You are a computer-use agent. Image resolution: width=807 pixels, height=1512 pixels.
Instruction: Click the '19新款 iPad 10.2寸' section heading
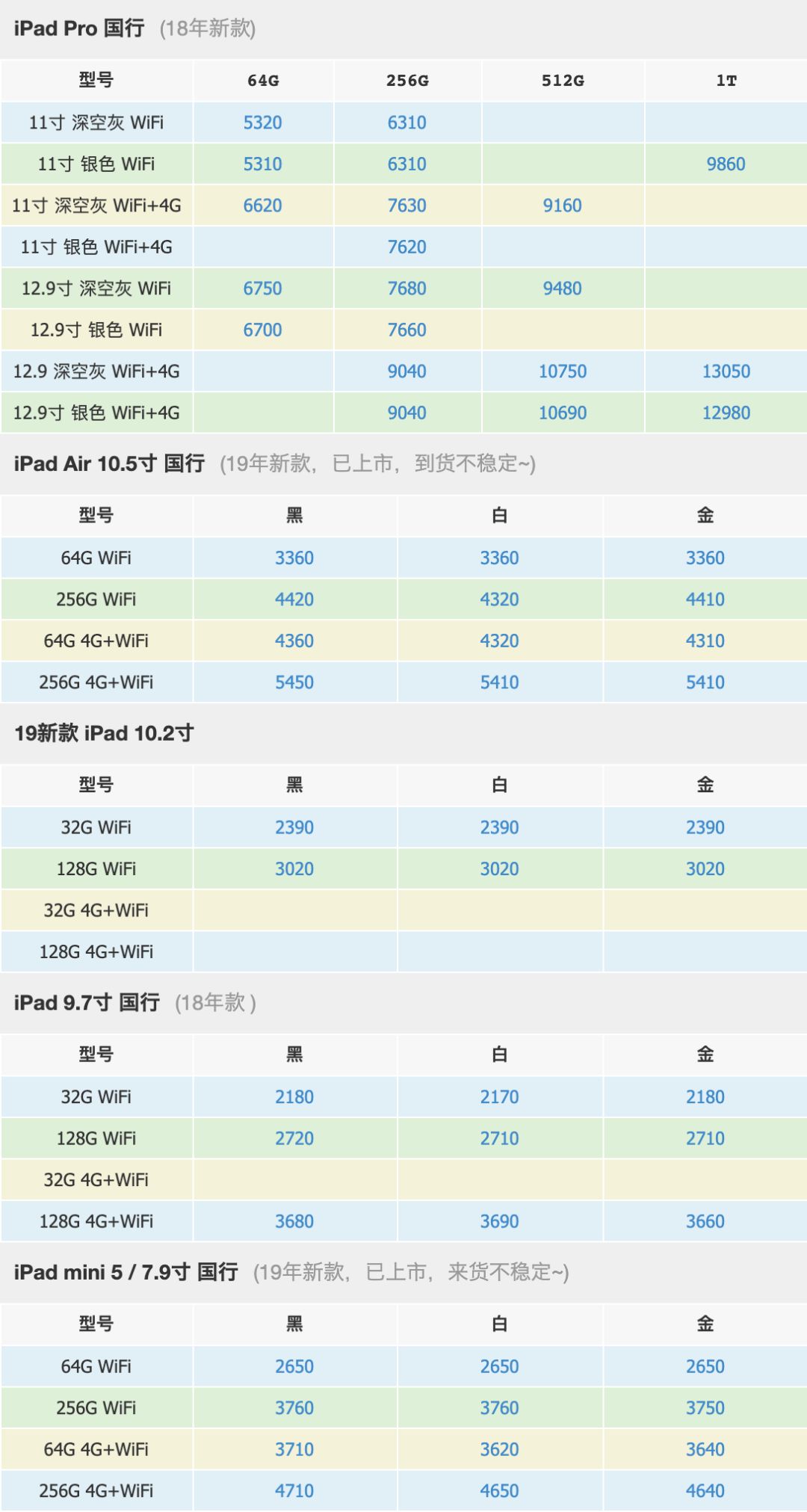click(x=104, y=733)
